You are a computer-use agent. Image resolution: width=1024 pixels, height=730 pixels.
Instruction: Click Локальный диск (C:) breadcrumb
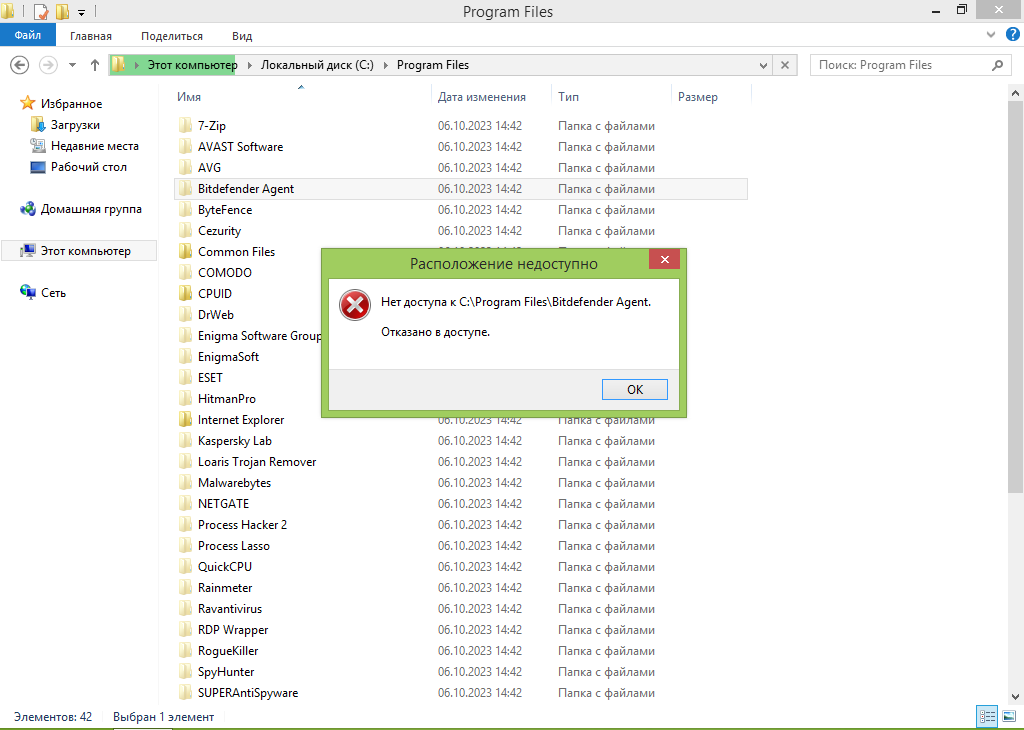coord(317,65)
